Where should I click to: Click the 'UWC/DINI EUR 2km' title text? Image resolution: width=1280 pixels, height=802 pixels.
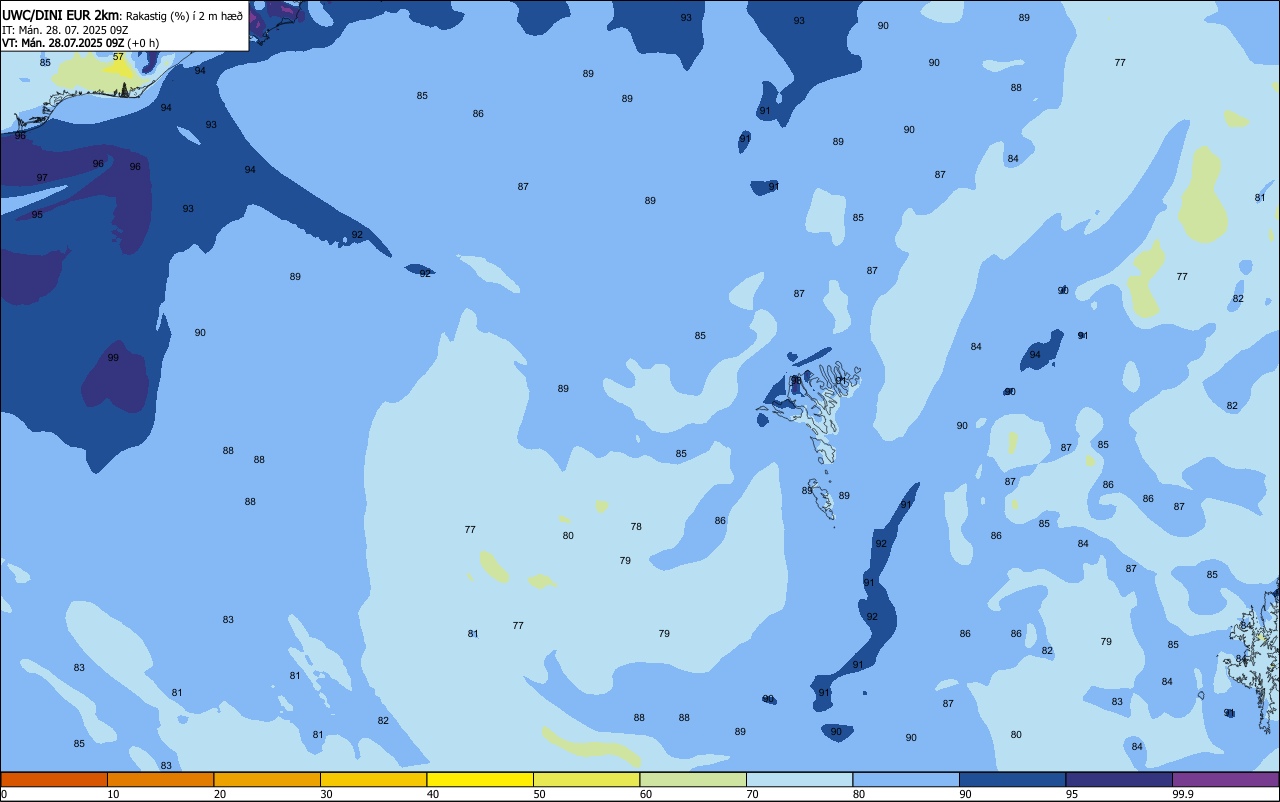(60, 15)
